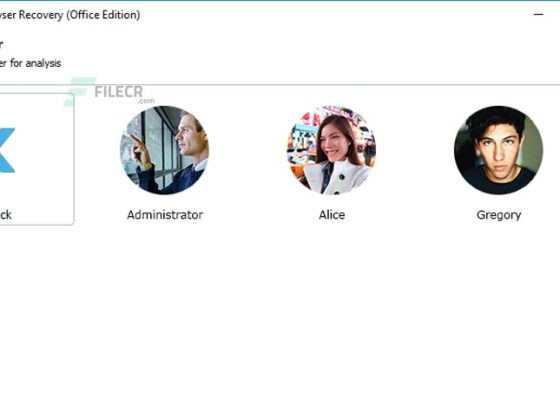
Task: Minimize the Recovery window
Action: click(539, 15)
